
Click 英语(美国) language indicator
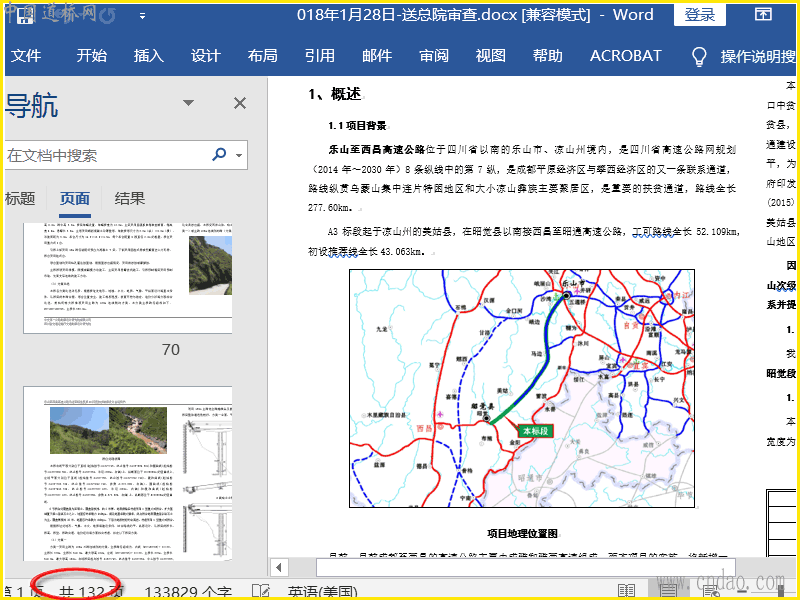tap(323, 591)
